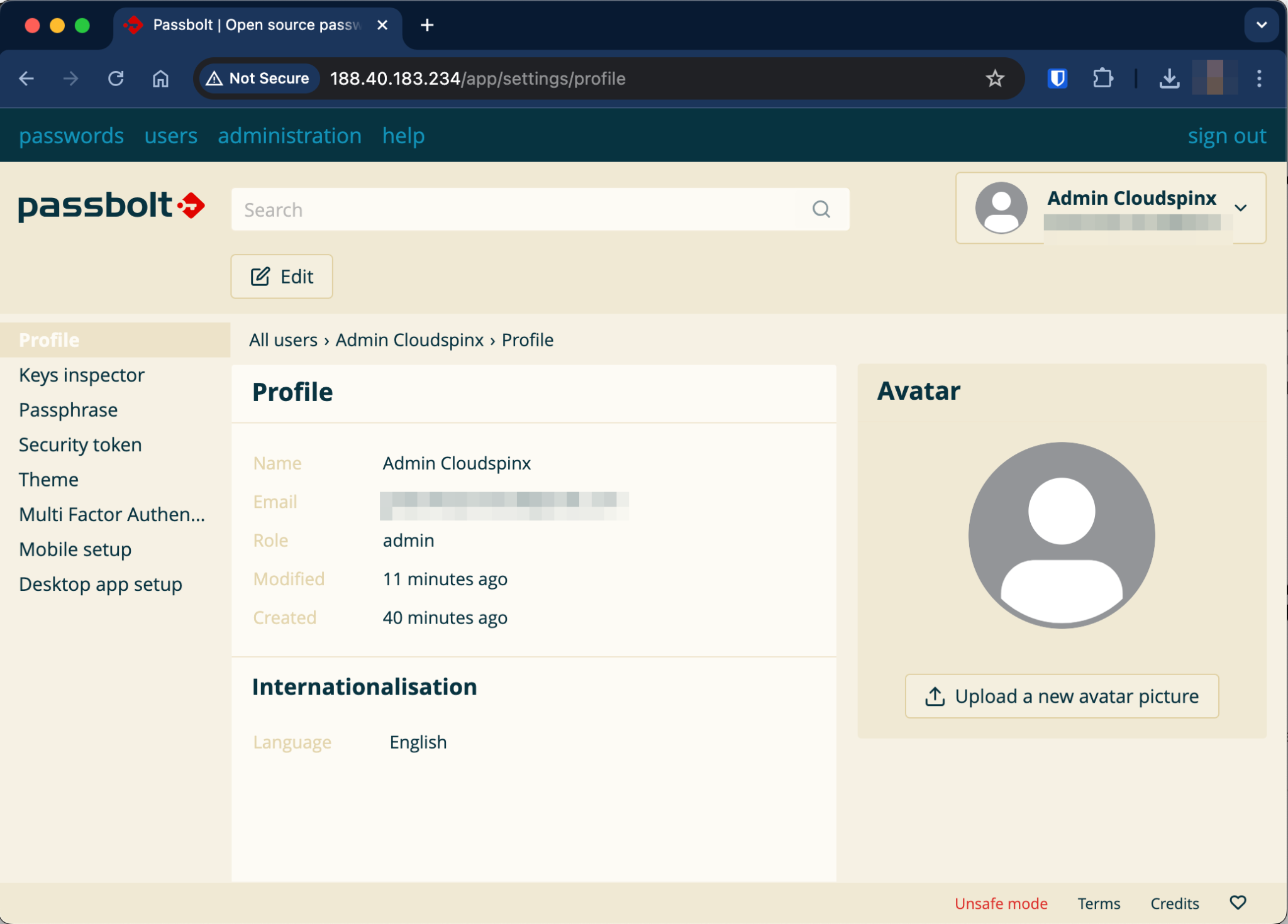Open the browser tab overflow chevron
Screen dimensions: 1288x924
[1262, 25]
